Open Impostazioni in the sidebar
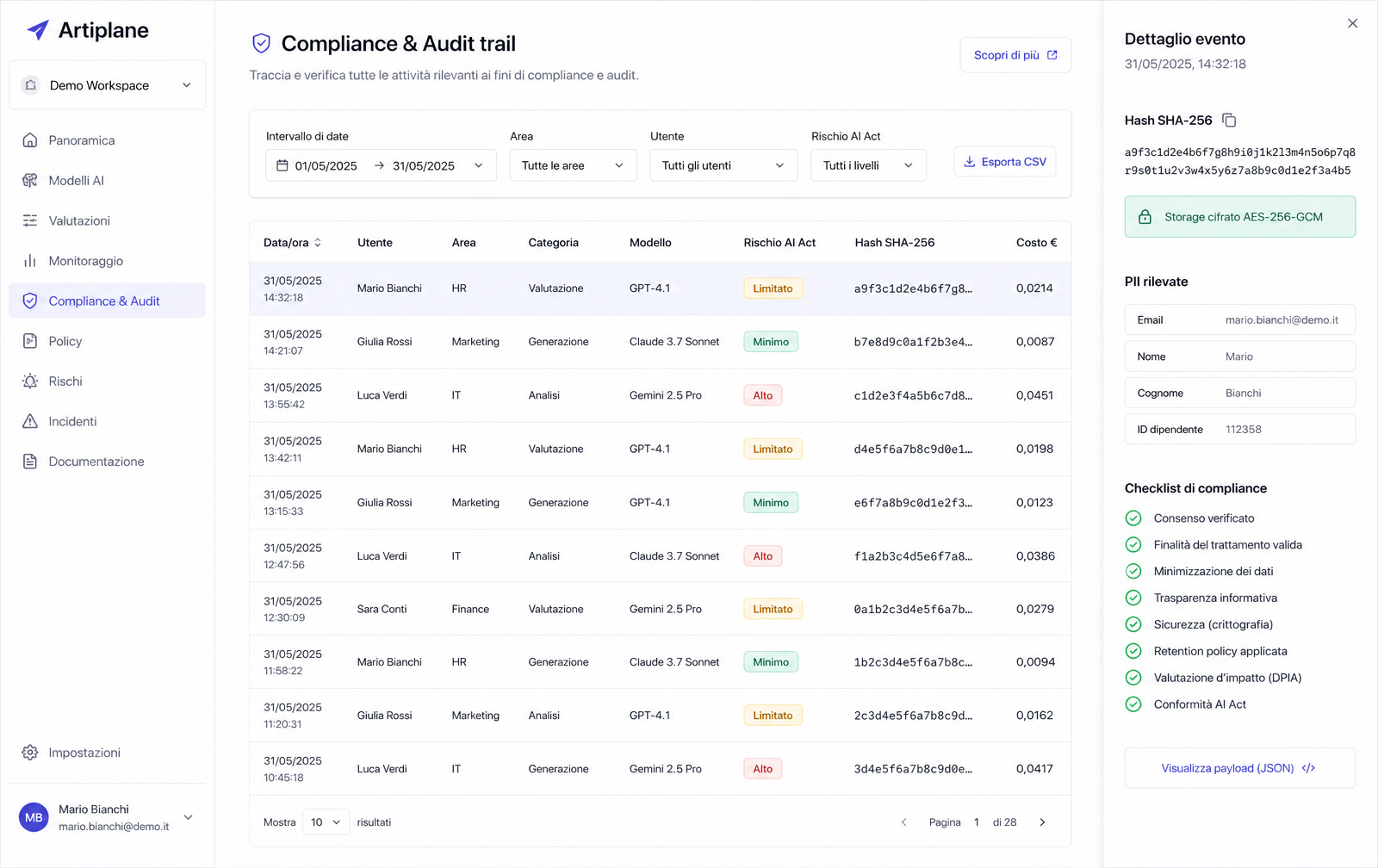1378x868 pixels. [108, 753]
